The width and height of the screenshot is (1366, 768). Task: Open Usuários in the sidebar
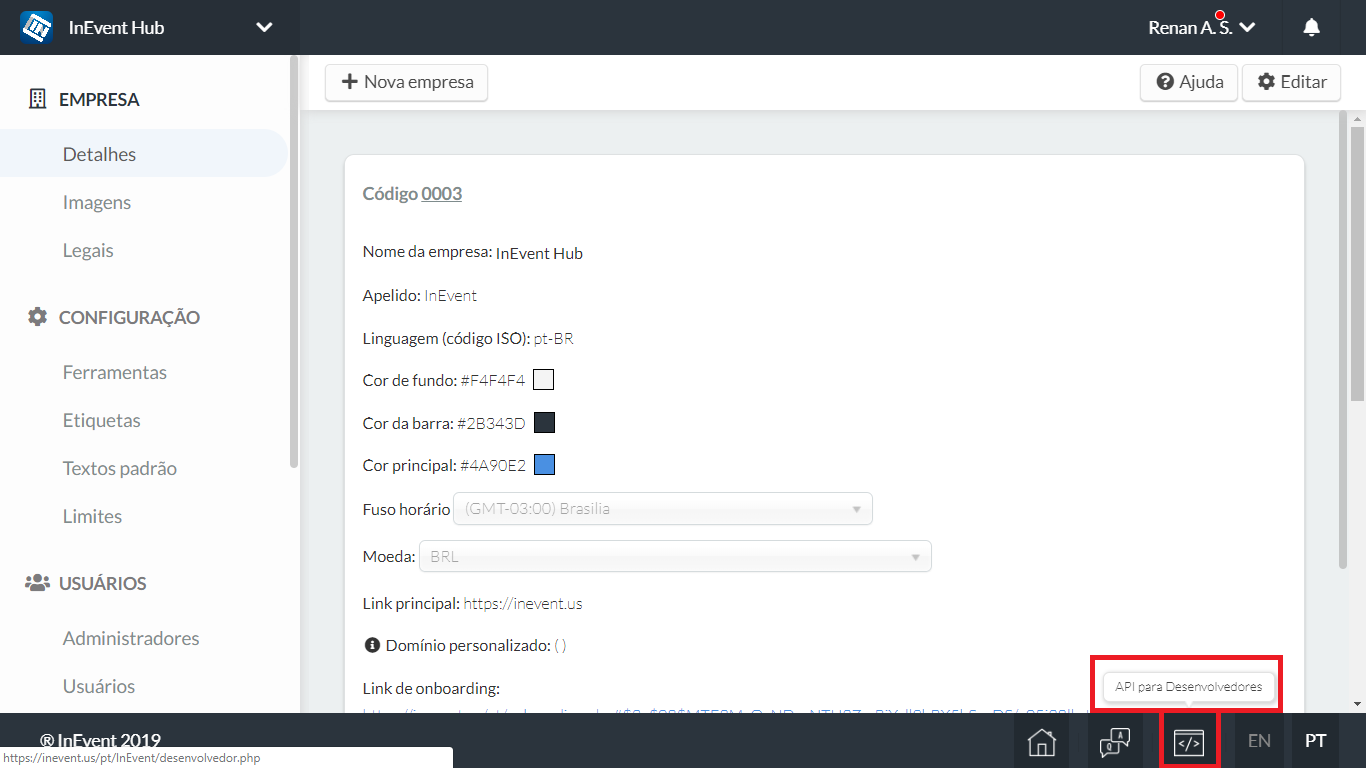99,686
